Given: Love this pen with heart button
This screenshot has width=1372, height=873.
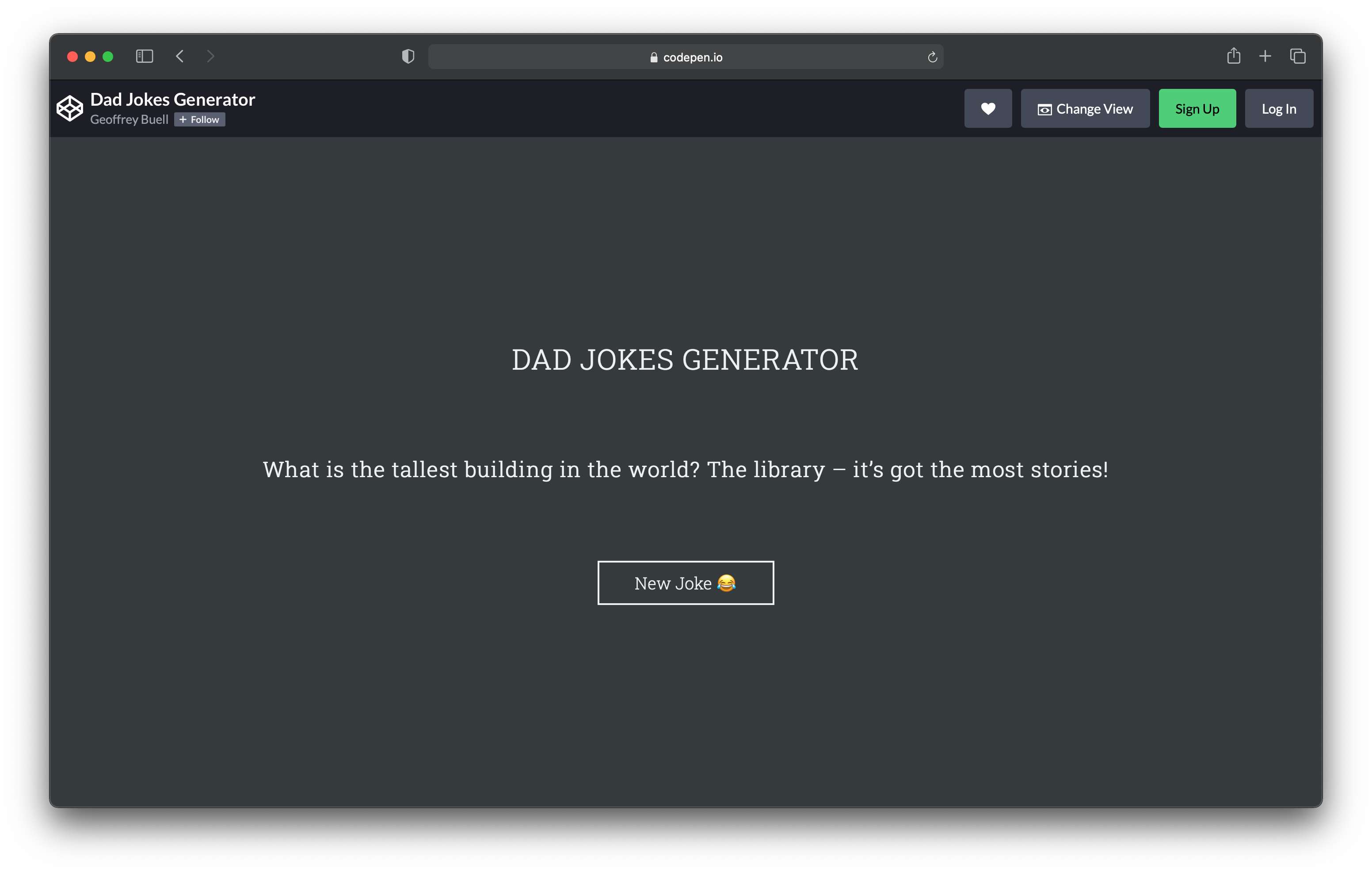Looking at the screenshot, I should click(987, 108).
